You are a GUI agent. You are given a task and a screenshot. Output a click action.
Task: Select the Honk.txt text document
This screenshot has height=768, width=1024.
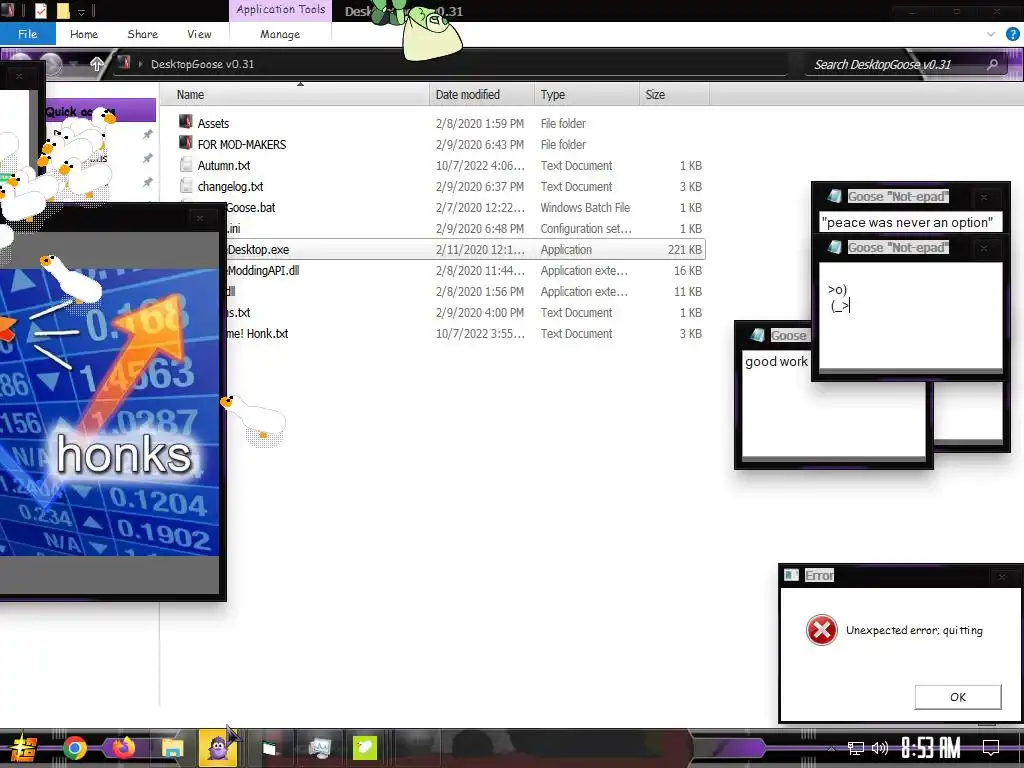tap(258, 333)
